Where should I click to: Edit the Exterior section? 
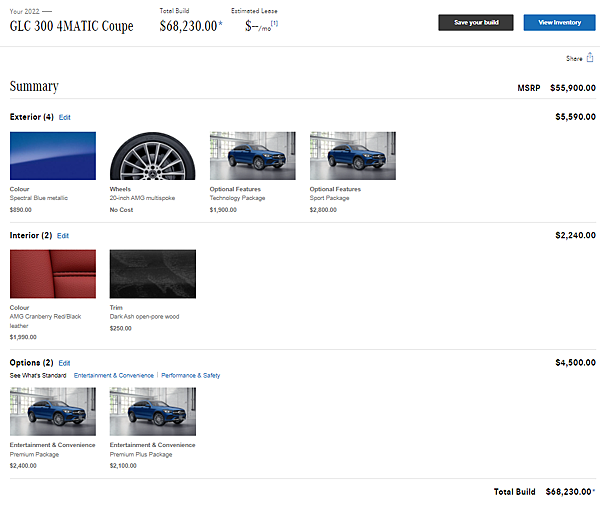coord(65,118)
